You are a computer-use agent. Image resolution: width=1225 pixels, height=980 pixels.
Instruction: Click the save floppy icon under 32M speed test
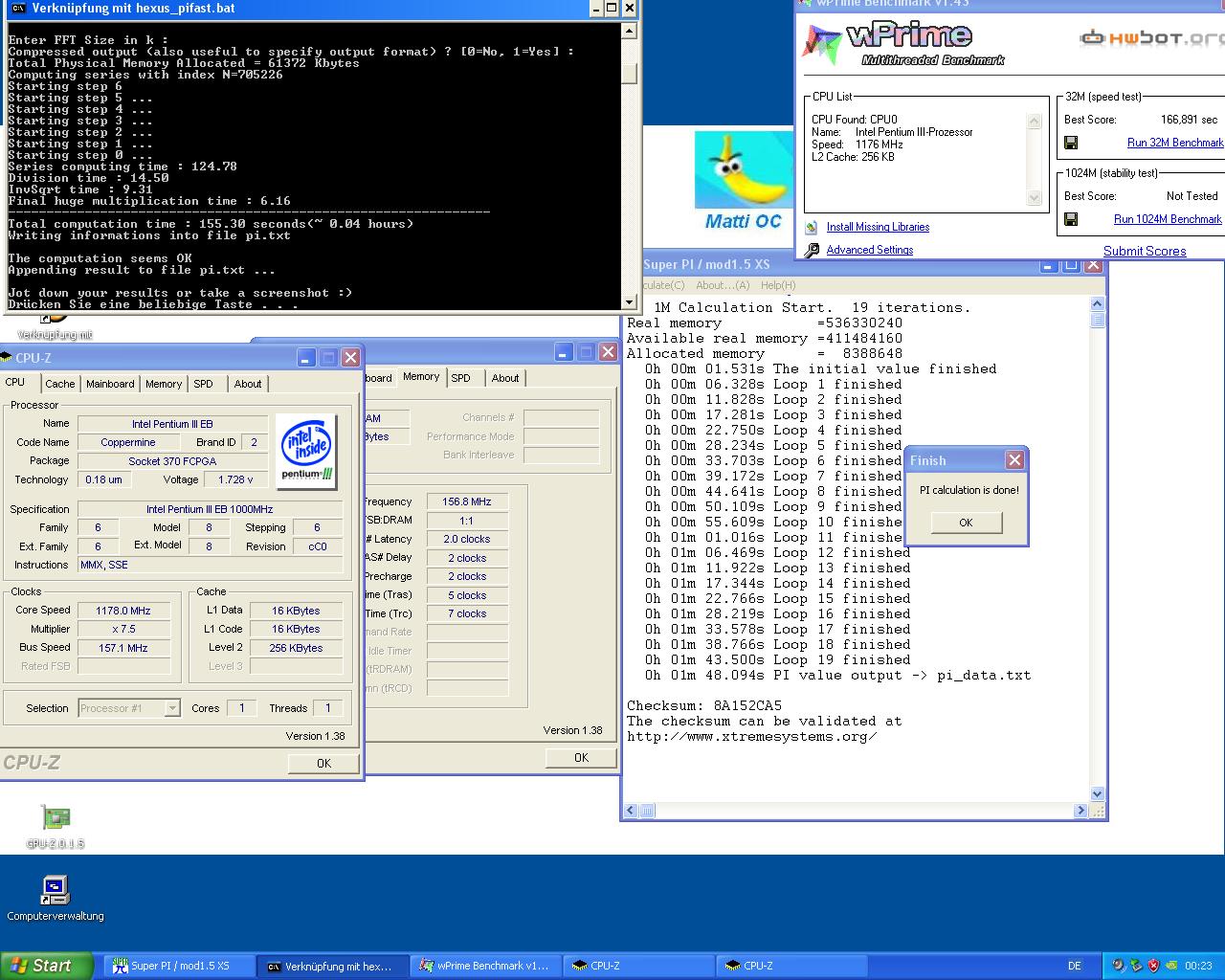click(x=1071, y=143)
